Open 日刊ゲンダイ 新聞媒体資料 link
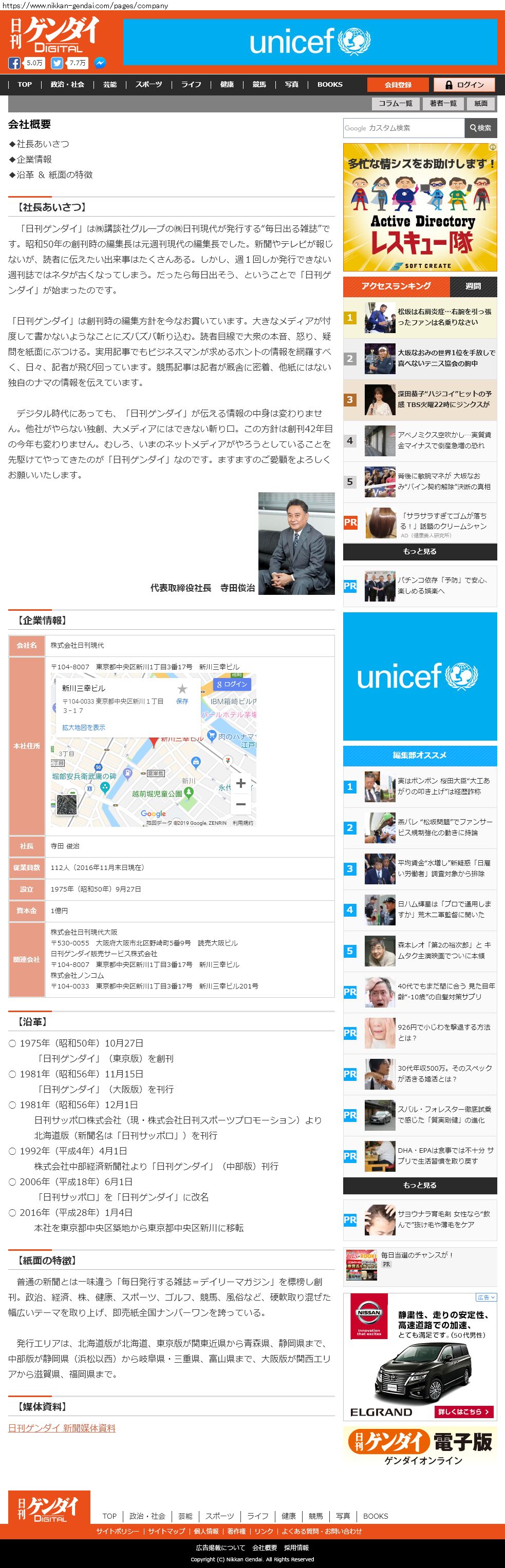This screenshot has height=1568, width=505. tap(62, 1428)
